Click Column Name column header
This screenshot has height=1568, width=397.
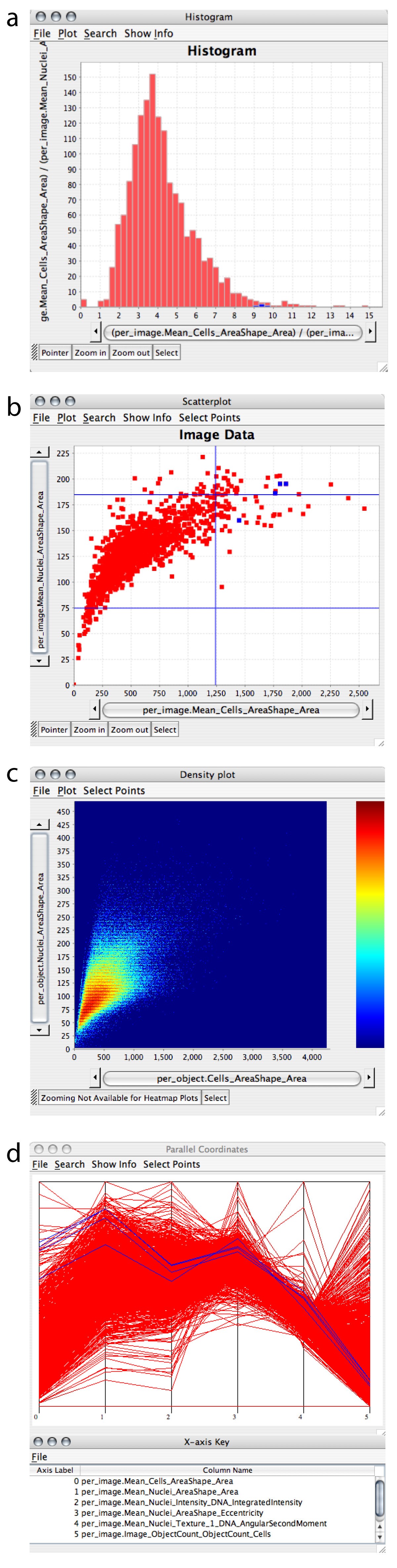point(228,1470)
